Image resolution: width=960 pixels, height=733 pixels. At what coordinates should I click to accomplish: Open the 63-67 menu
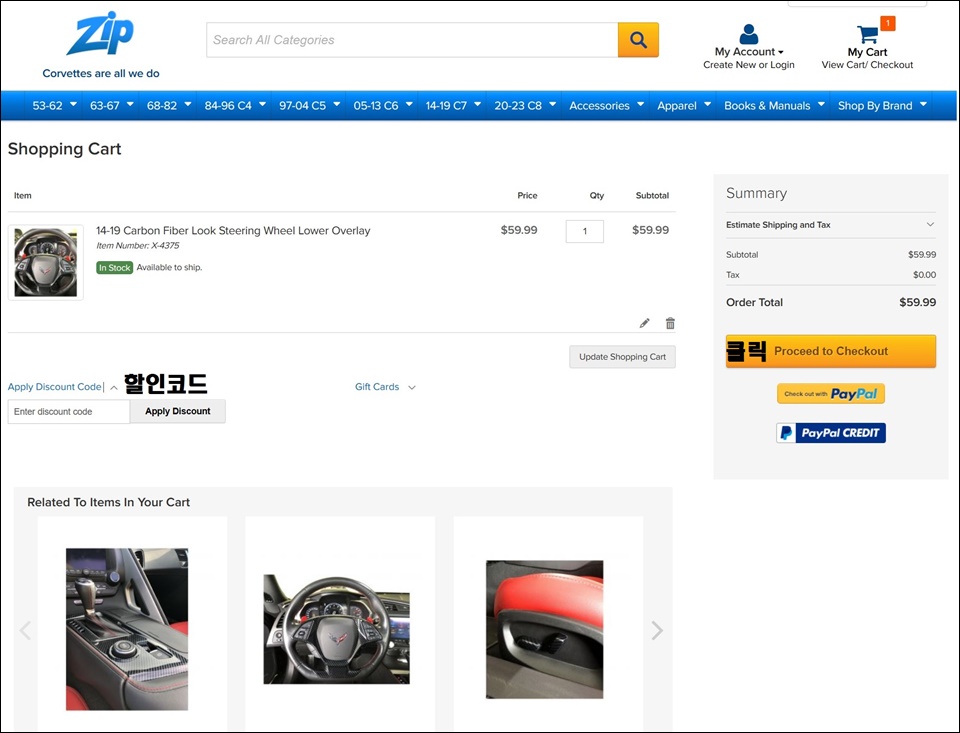click(x=111, y=105)
